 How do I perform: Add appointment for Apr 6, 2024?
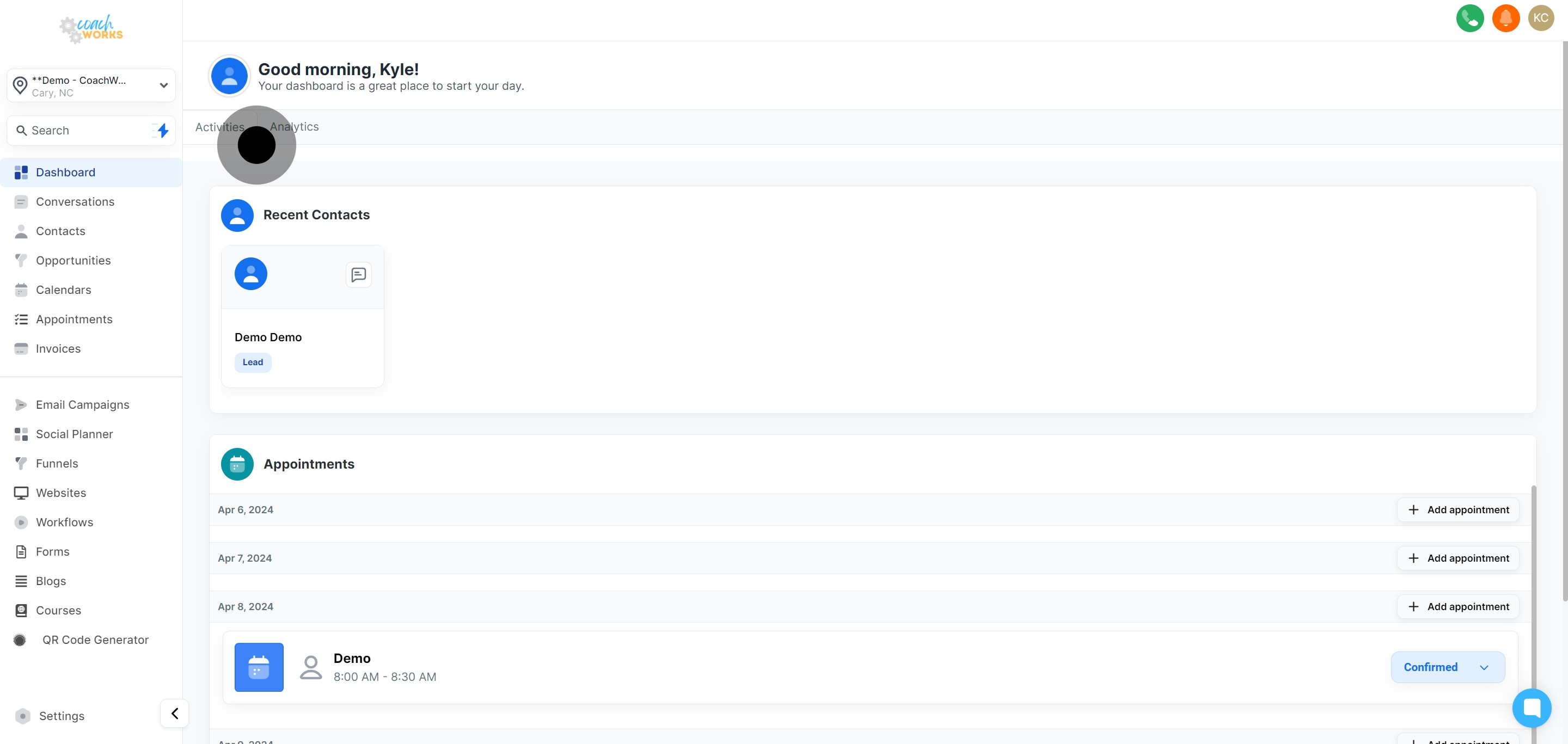pos(1458,510)
